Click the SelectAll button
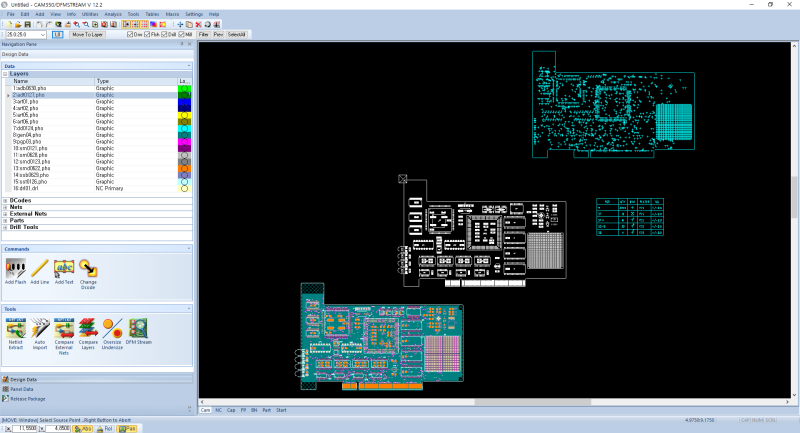The height and width of the screenshot is (433, 800). click(236, 35)
